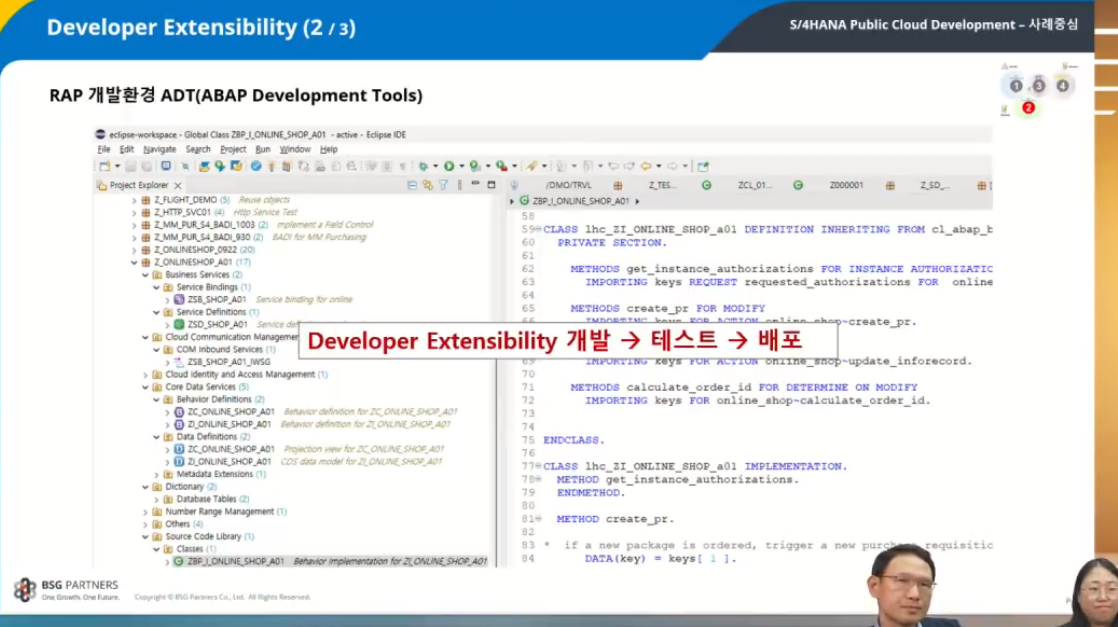Switch to the ZCL_01... editor tab

(x=754, y=185)
